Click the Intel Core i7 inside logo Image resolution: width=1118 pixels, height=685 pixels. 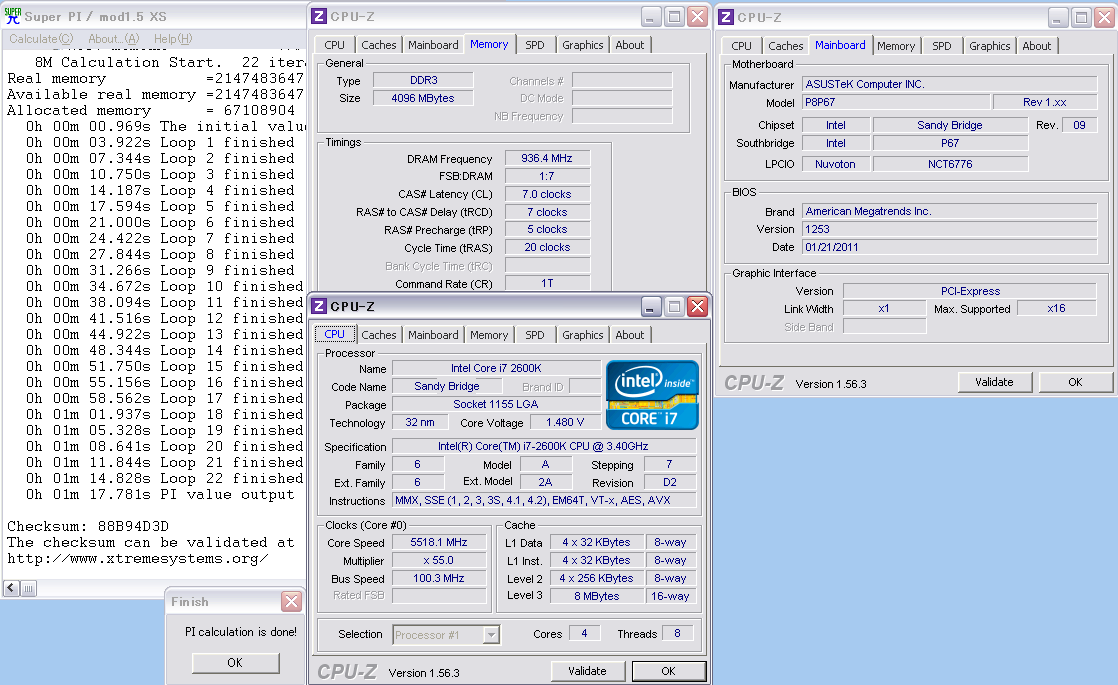652,395
